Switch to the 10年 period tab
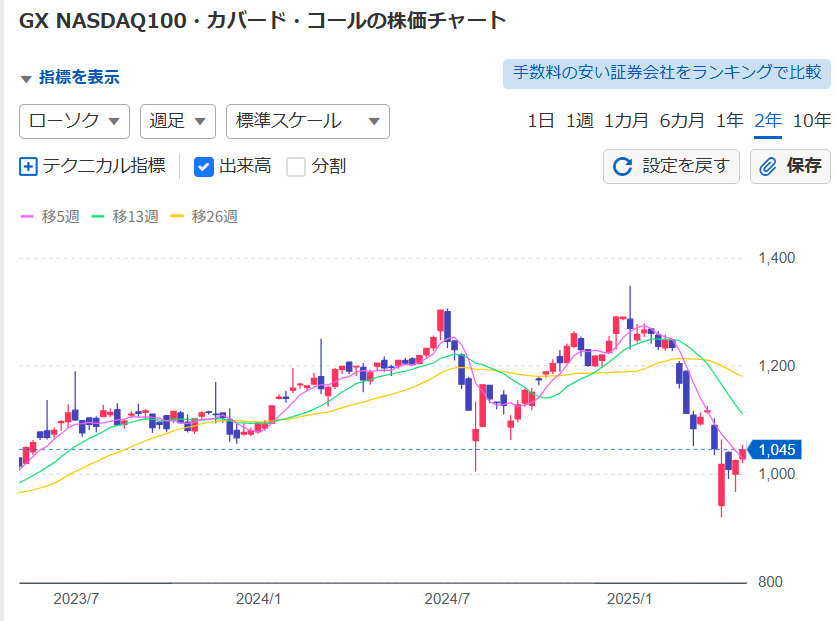This screenshot has width=837, height=621. pos(812,121)
